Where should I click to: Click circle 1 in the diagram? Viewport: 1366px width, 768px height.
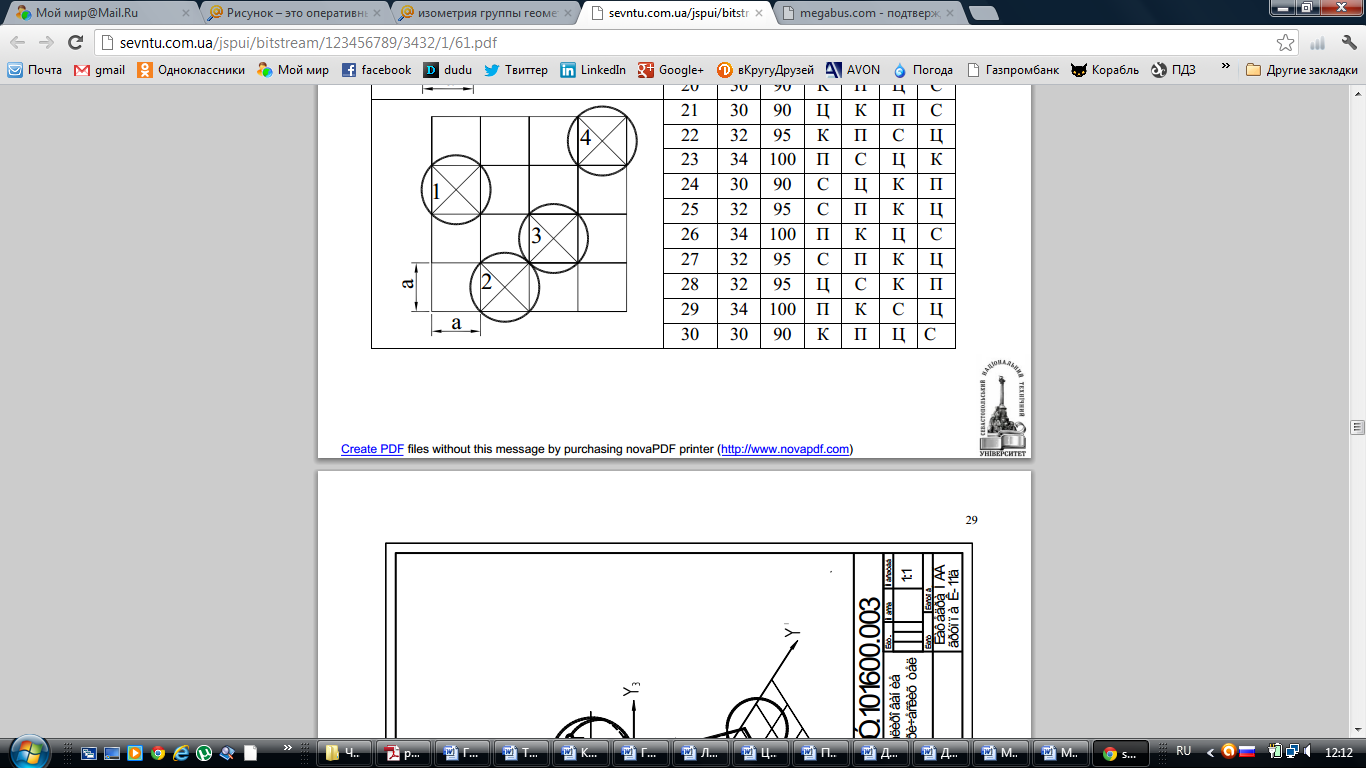pos(456,190)
